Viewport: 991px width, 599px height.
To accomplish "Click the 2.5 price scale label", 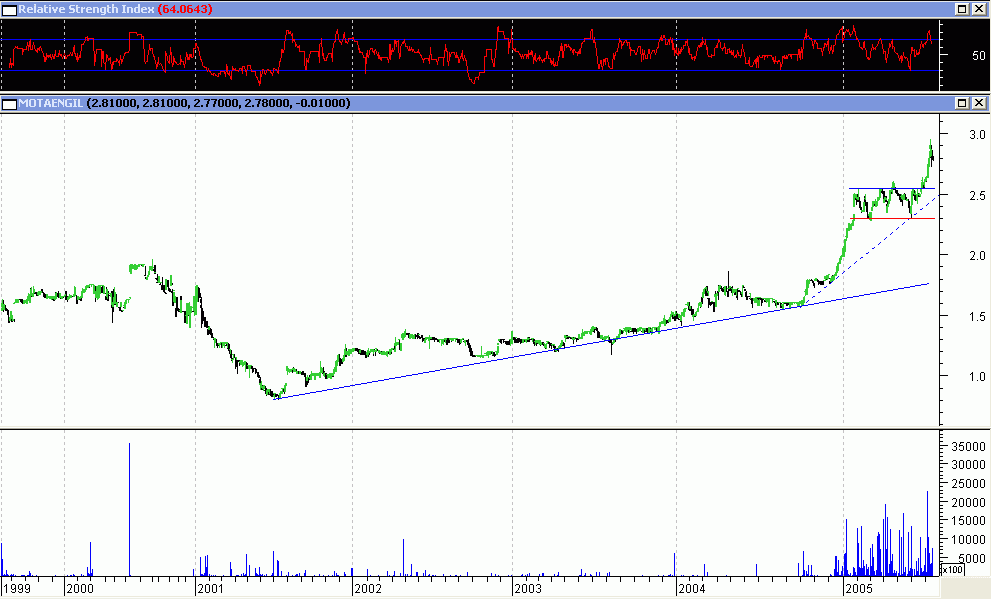I will [x=977, y=196].
